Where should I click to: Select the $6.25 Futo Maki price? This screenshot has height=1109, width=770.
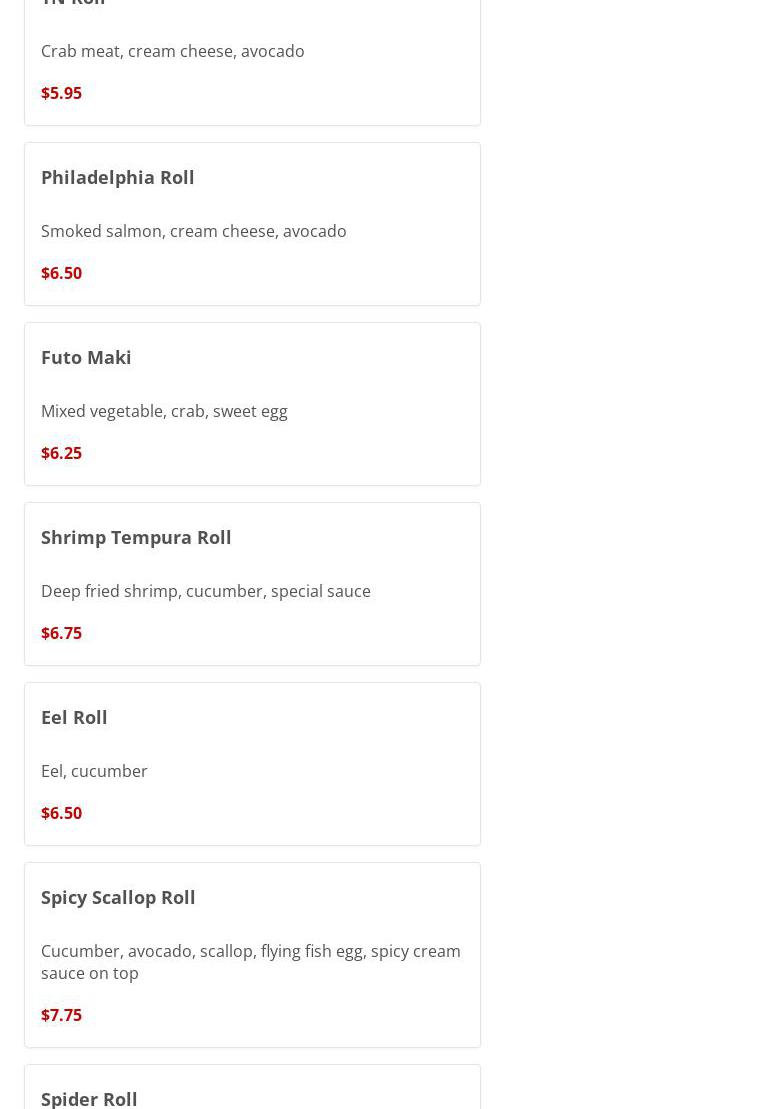point(61,453)
